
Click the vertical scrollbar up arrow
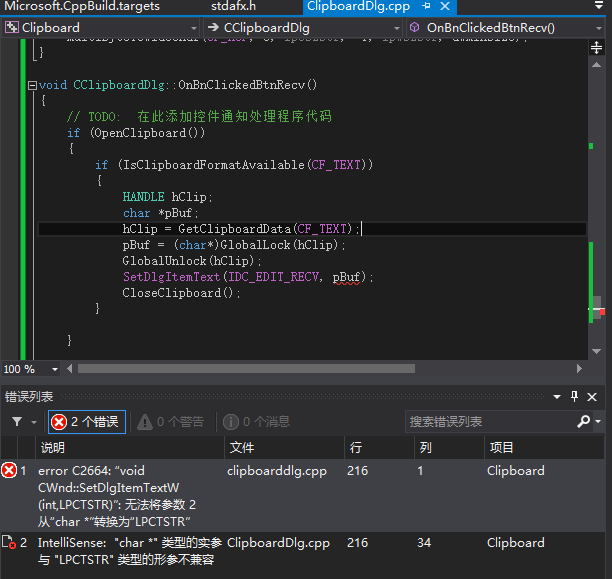(596, 65)
